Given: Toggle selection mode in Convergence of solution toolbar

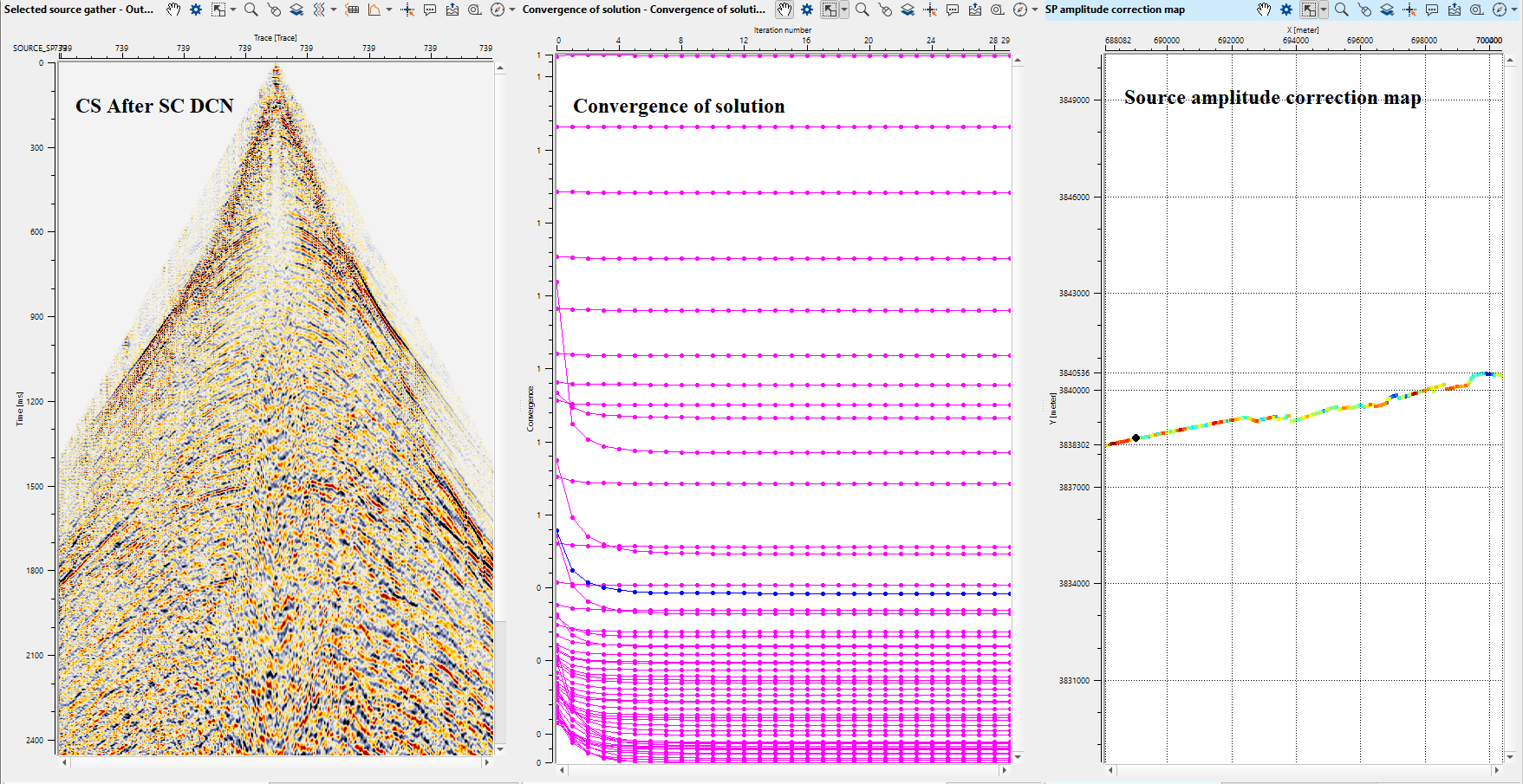Looking at the screenshot, I should (830, 10).
